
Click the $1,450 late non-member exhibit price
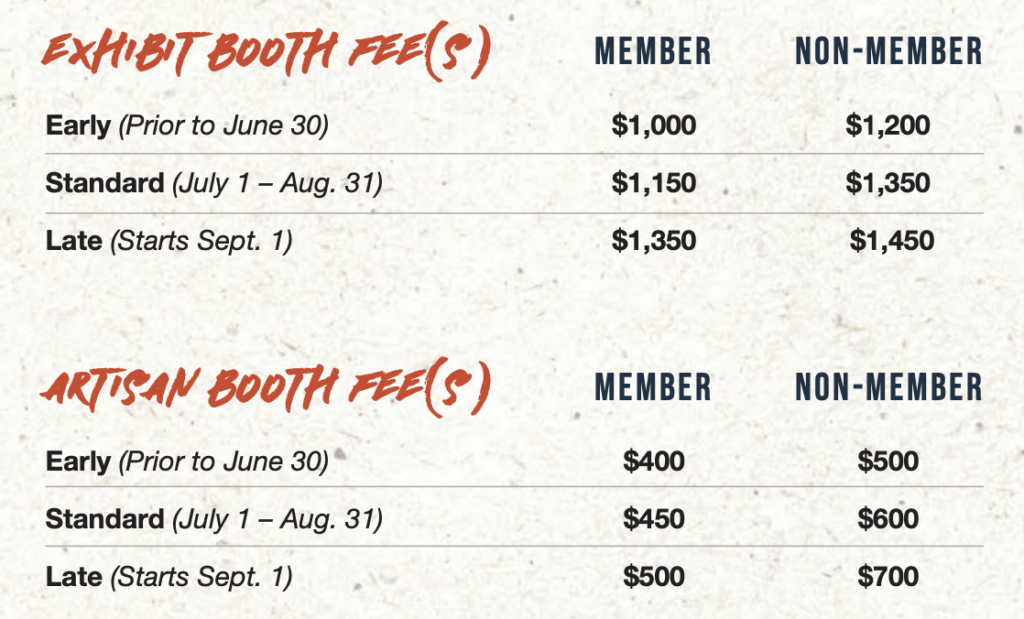click(892, 241)
